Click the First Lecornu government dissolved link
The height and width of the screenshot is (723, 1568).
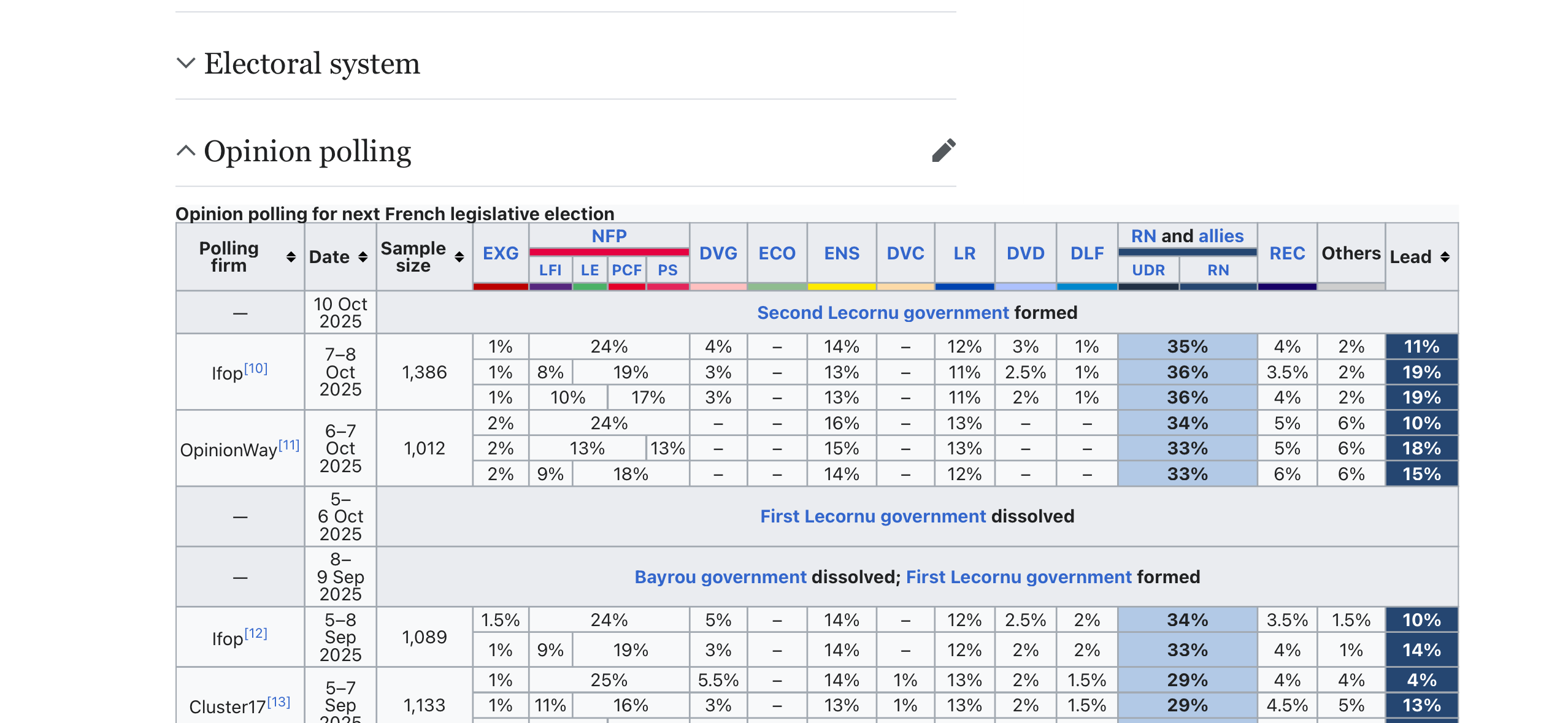(x=872, y=516)
